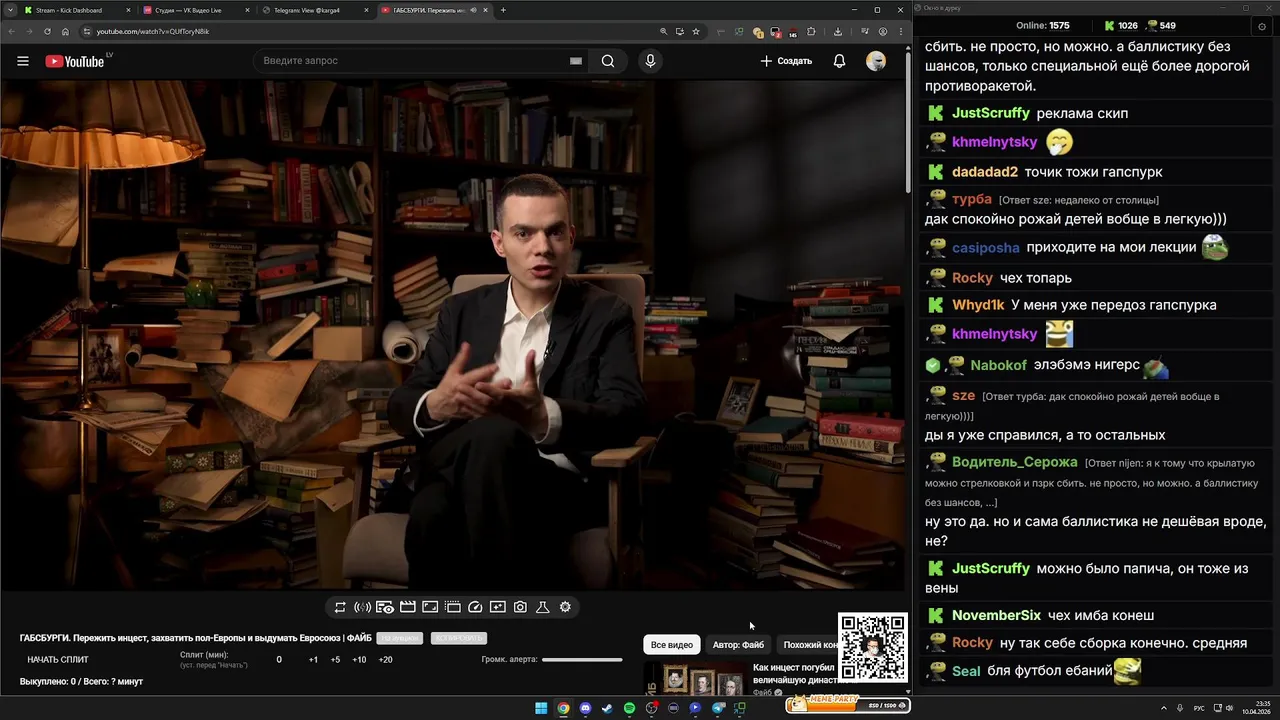Bookmark this page with the star icon
The image size is (1280, 720).
point(696,31)
